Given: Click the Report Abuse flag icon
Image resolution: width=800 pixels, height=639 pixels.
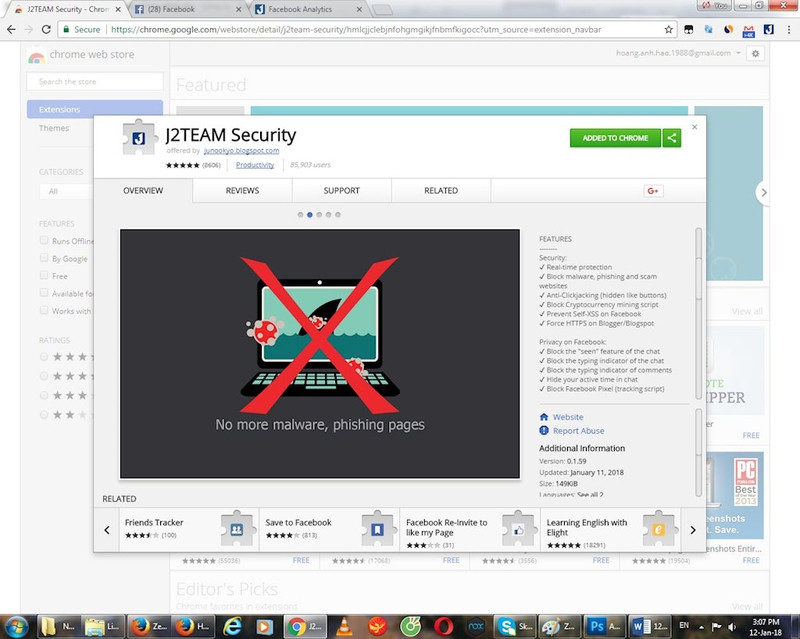Looking at the screenshot, I should click(x=543, y=430).
